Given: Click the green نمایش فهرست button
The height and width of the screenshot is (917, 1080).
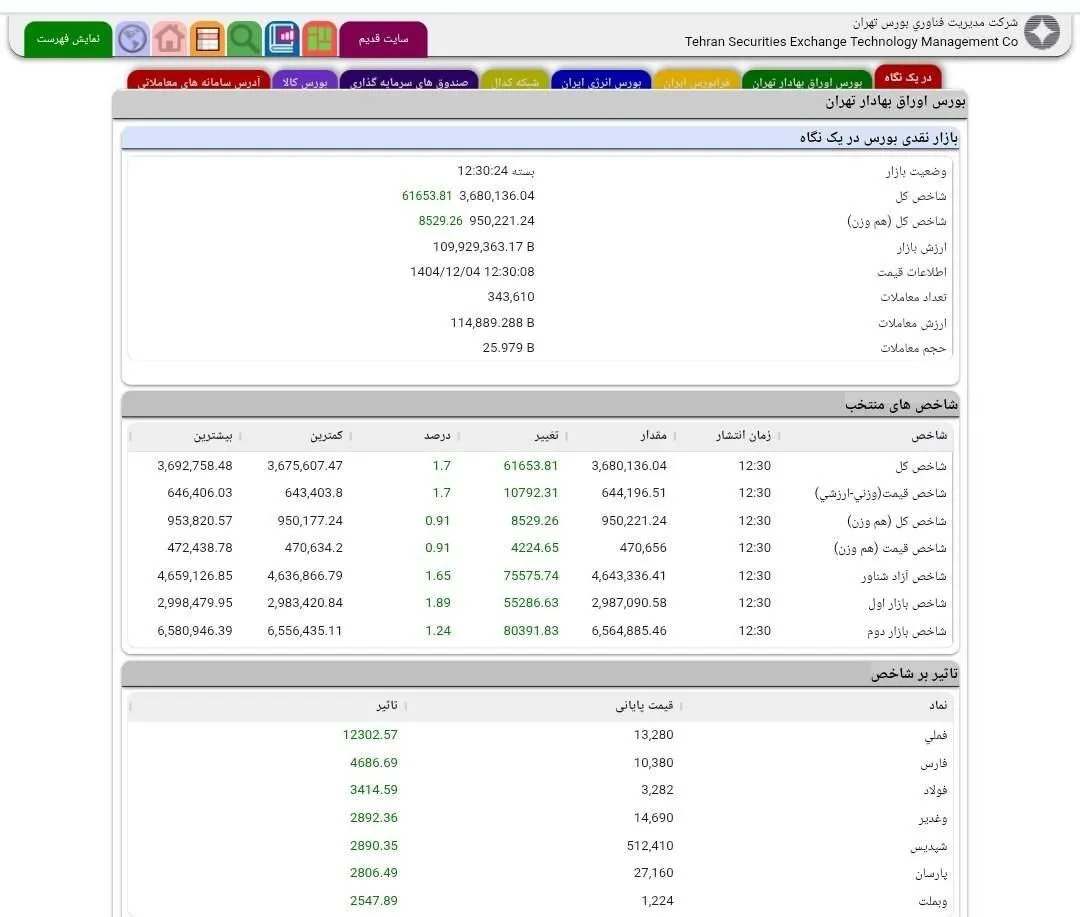Looking at the screenshot, I should tap(68, 39).
